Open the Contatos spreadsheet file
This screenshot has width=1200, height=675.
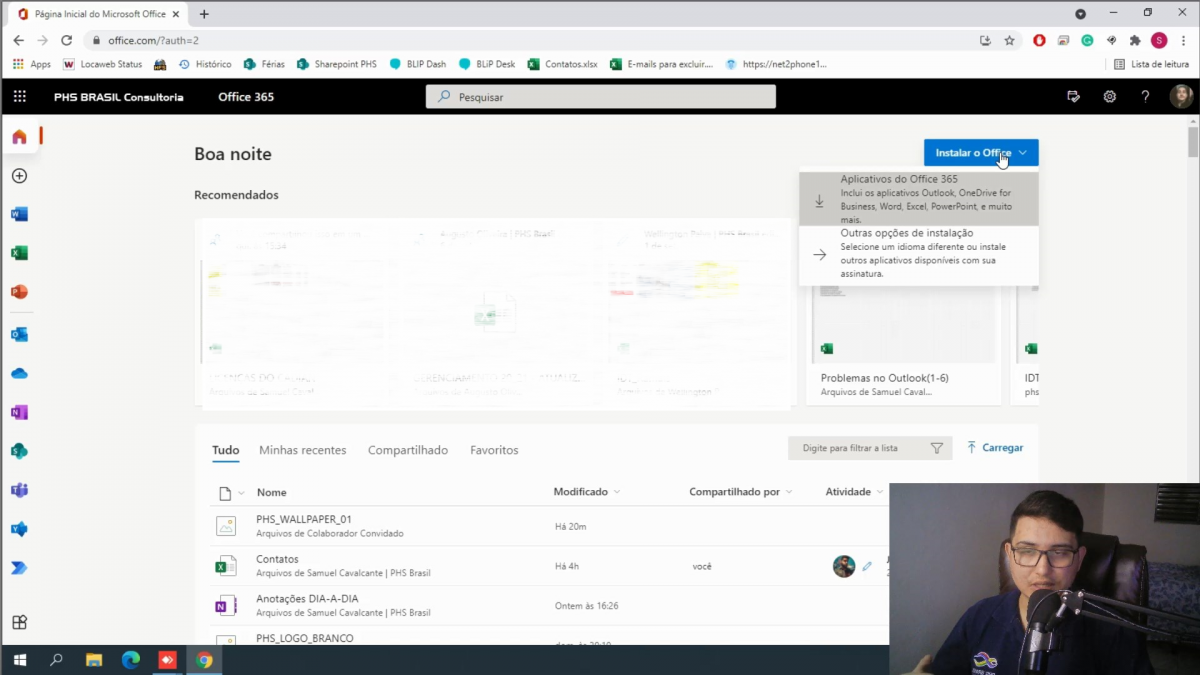click(x=277, y=559)
